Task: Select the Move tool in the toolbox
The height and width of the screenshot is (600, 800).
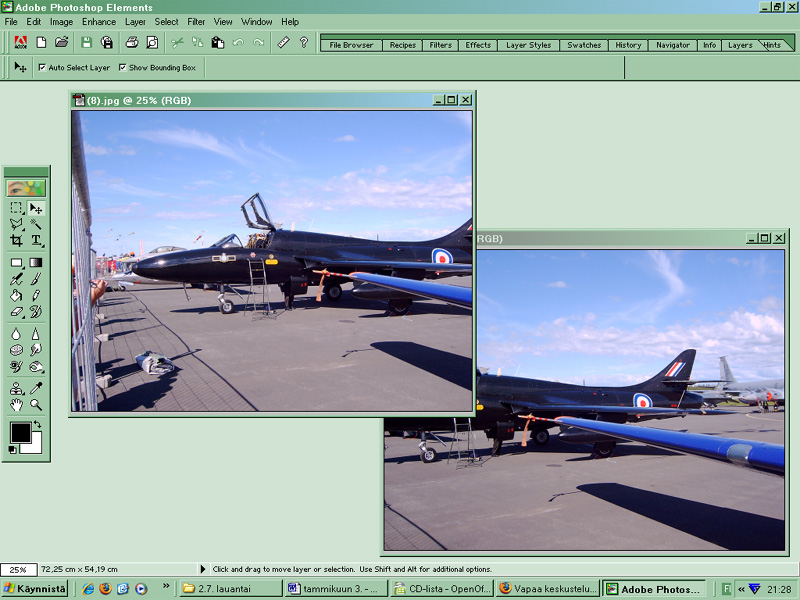Action: (x=36, y=208)
